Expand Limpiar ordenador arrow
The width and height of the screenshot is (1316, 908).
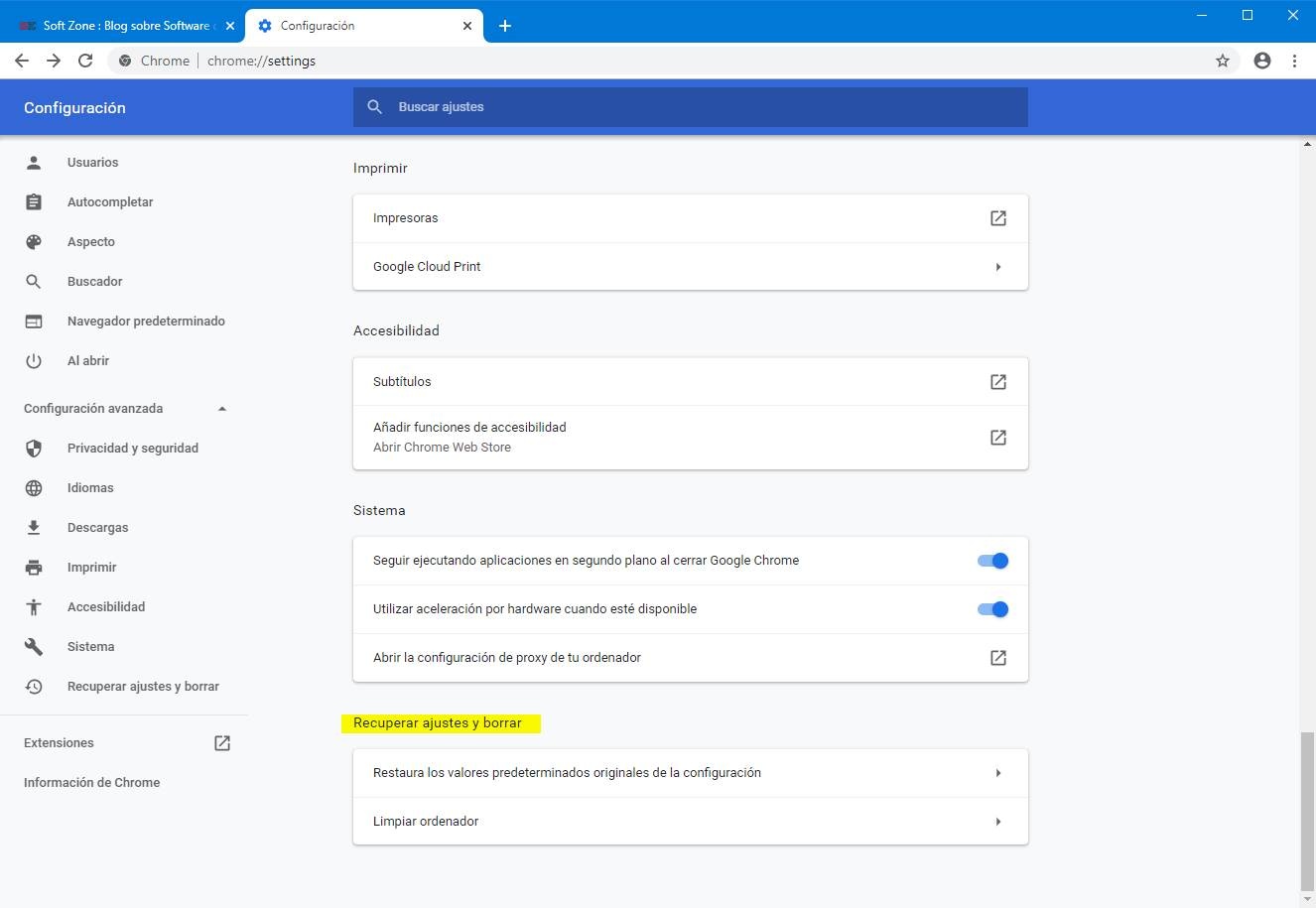[998, 822]
